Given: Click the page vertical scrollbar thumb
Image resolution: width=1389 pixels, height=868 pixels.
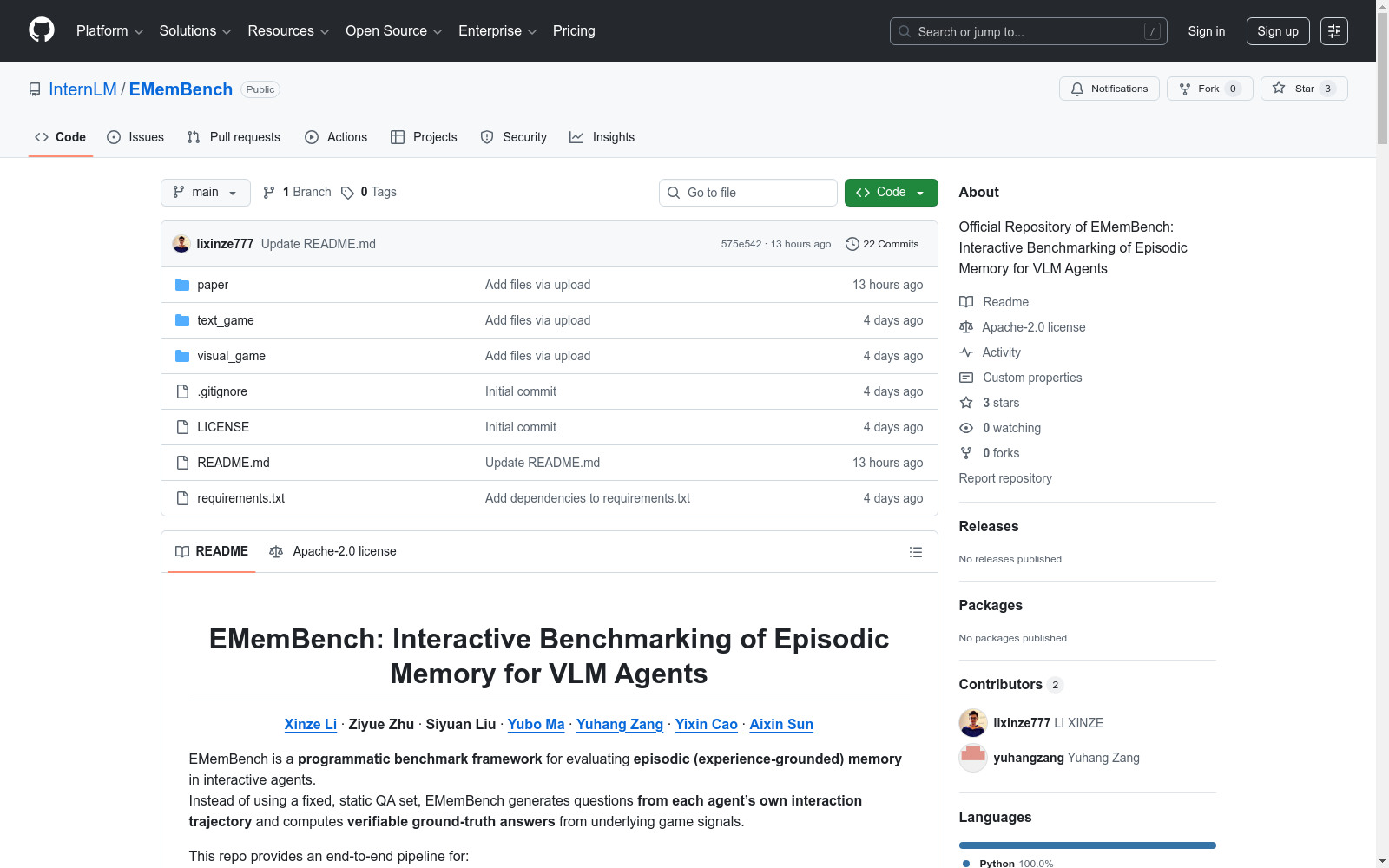Looking at the screenshot, I should click(1382, 78).
